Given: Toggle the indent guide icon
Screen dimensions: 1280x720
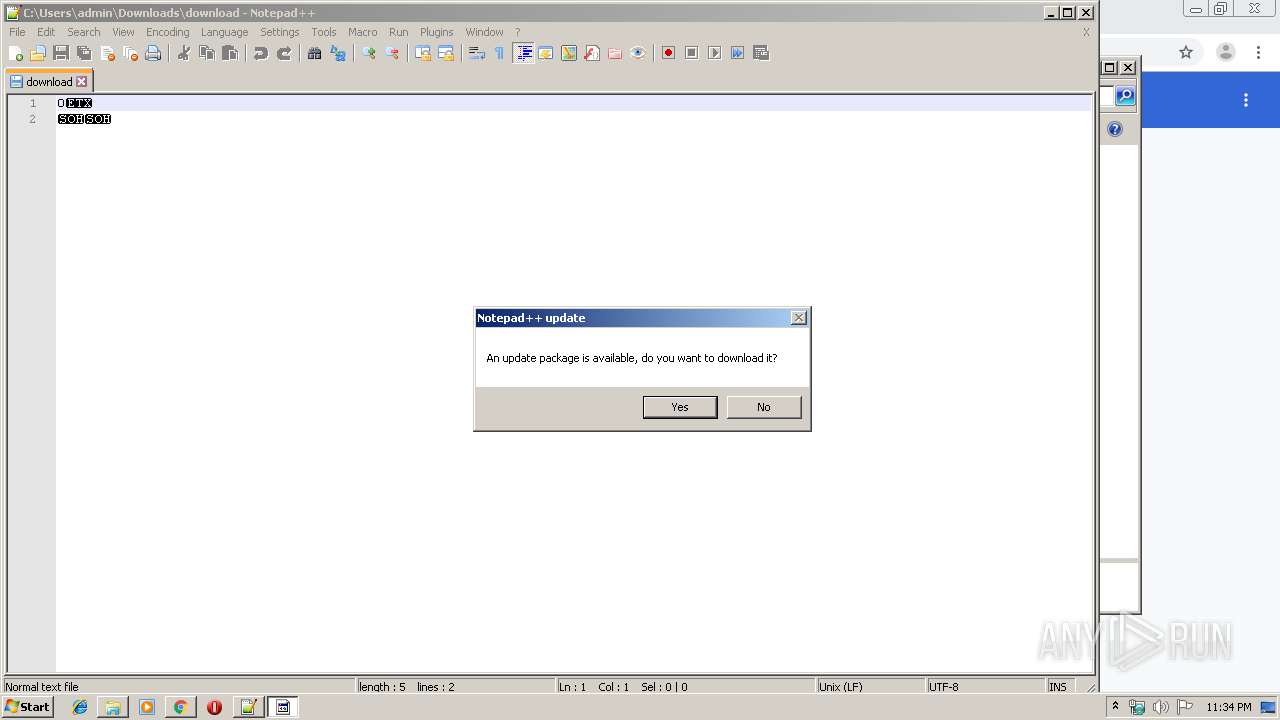Looking at the screenshot, I should click(523, 53).
